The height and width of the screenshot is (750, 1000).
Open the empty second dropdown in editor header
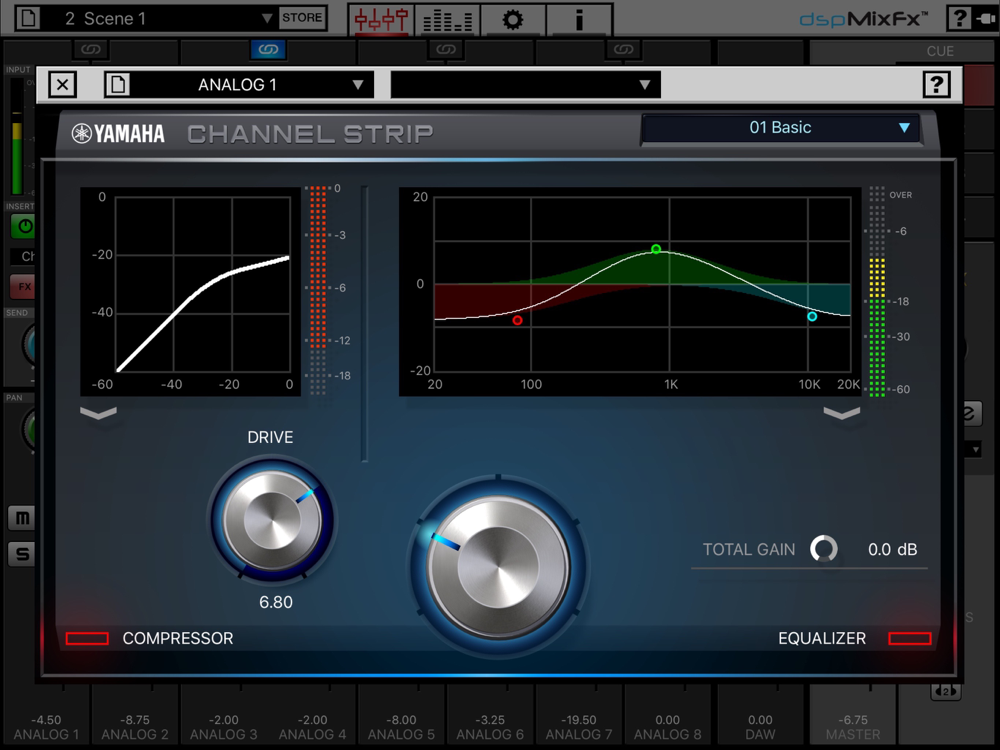pyautogui.click(x=526, y=84)
